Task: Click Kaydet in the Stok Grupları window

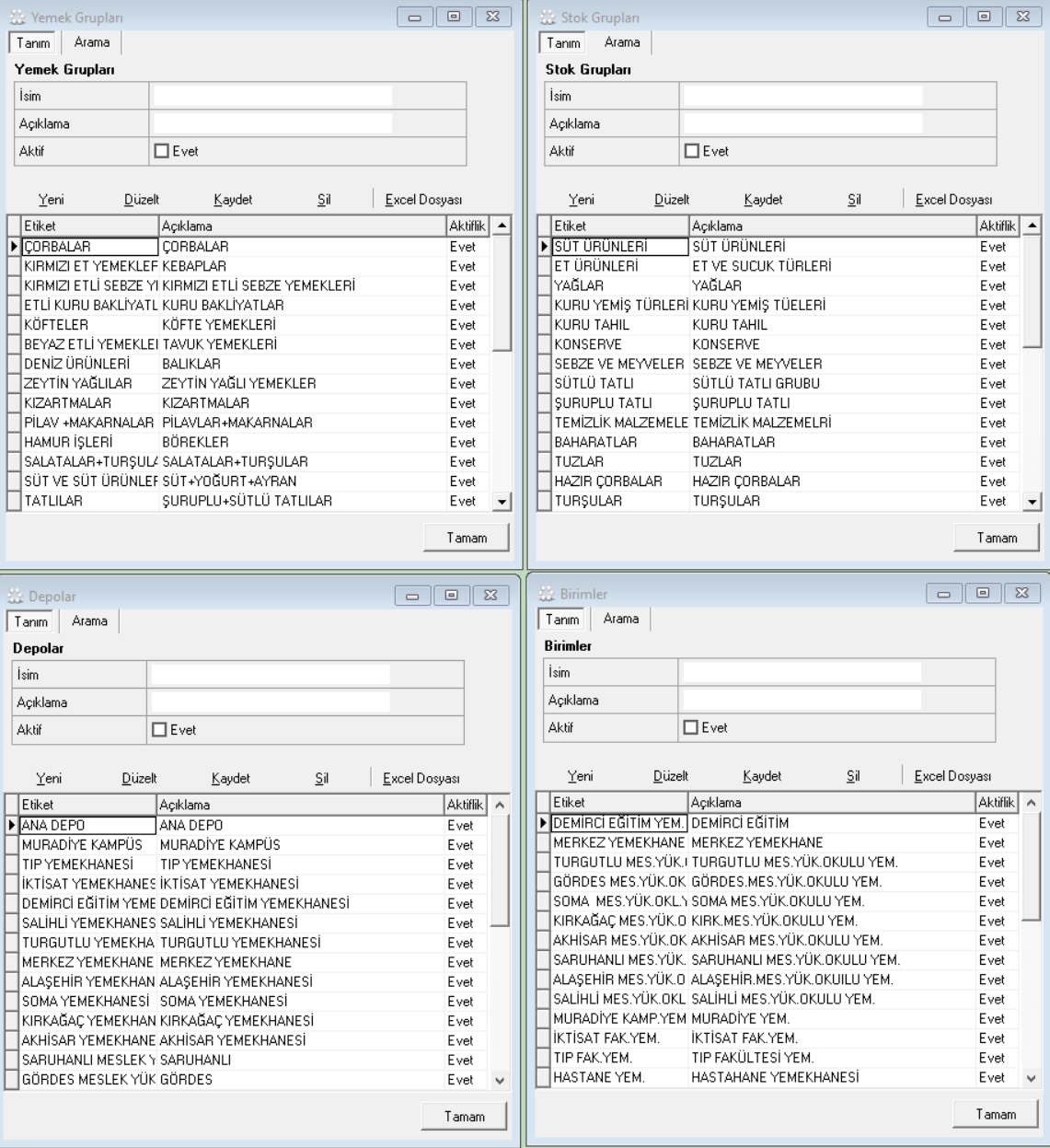Action: [763, 200]
